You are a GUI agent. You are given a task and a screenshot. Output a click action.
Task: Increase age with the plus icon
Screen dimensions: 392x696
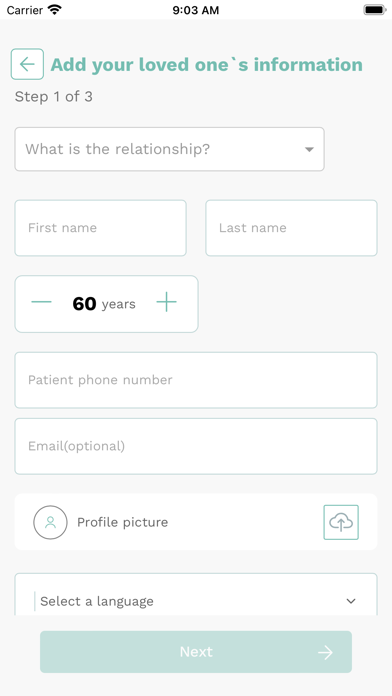click(166, 302)
